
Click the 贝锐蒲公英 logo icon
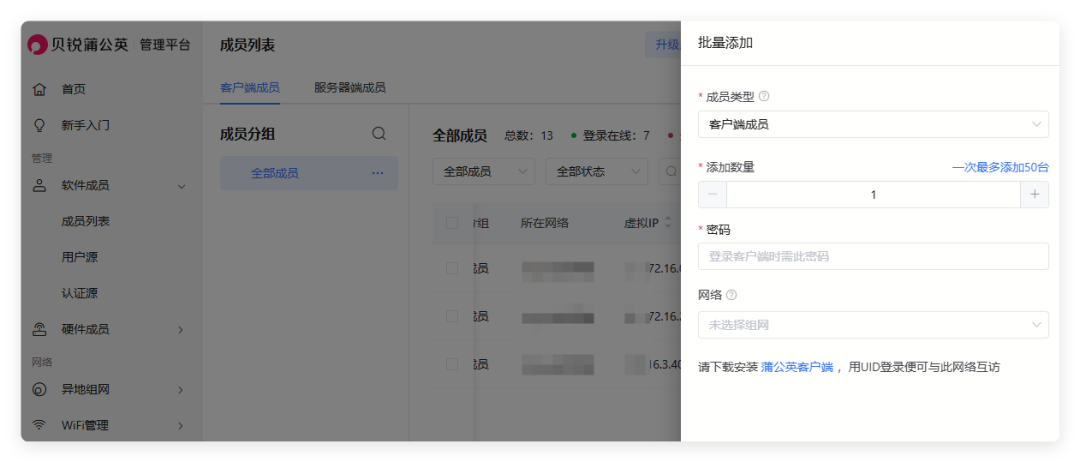coord(37,45)
